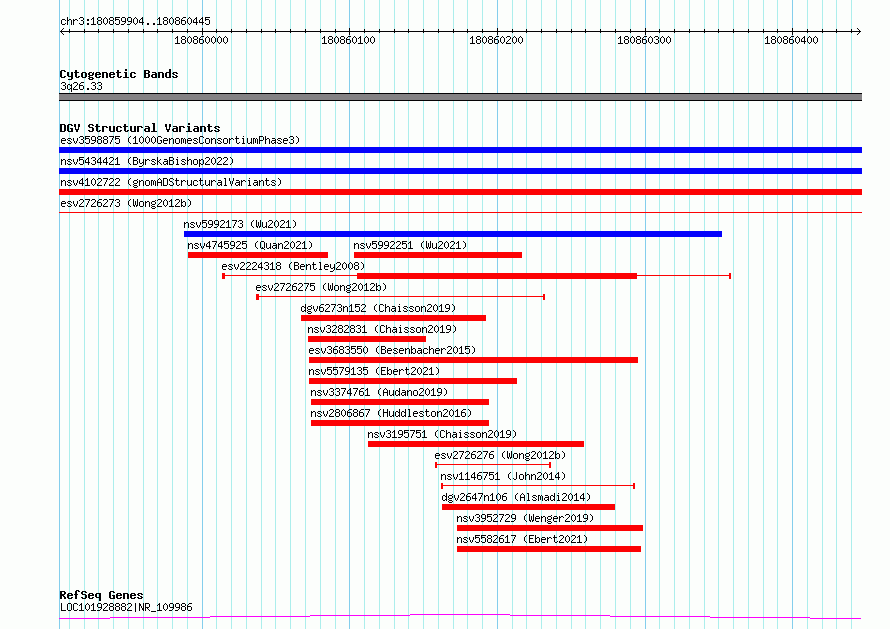Open nsv3952729 Wenger2019 variant label

[525, 518]
